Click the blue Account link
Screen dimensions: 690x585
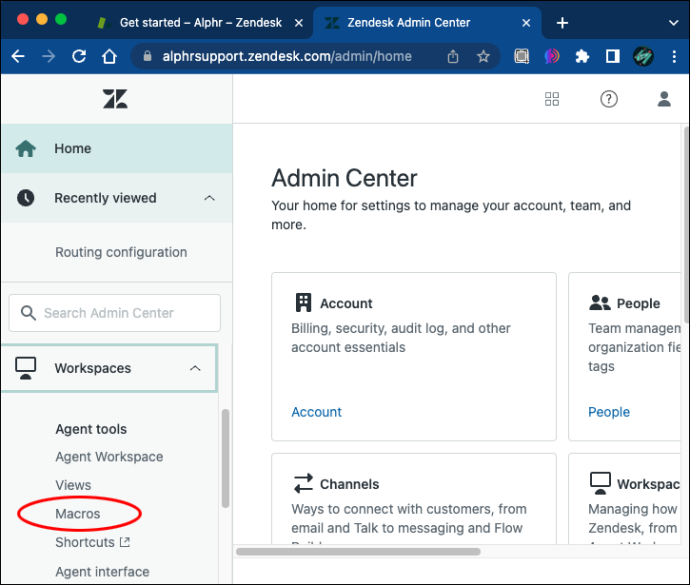coord(316,412)
